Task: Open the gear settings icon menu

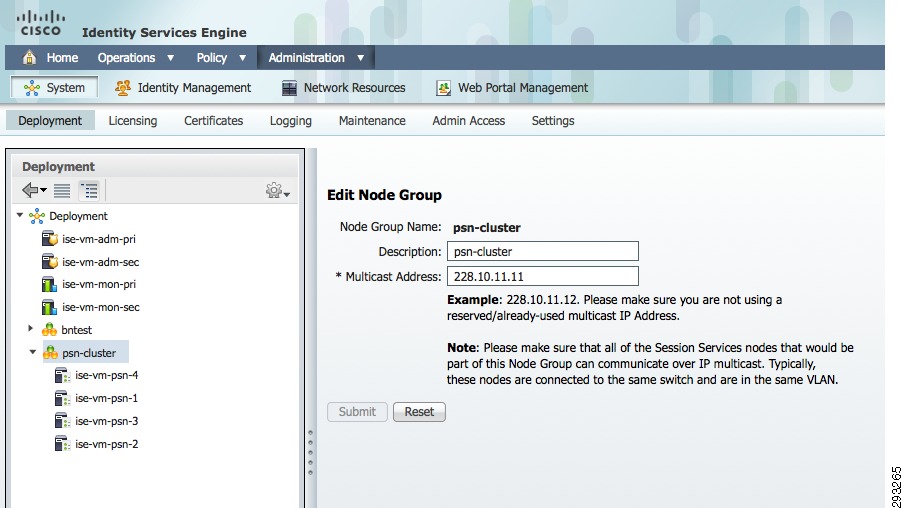Action: pos(278,190)
